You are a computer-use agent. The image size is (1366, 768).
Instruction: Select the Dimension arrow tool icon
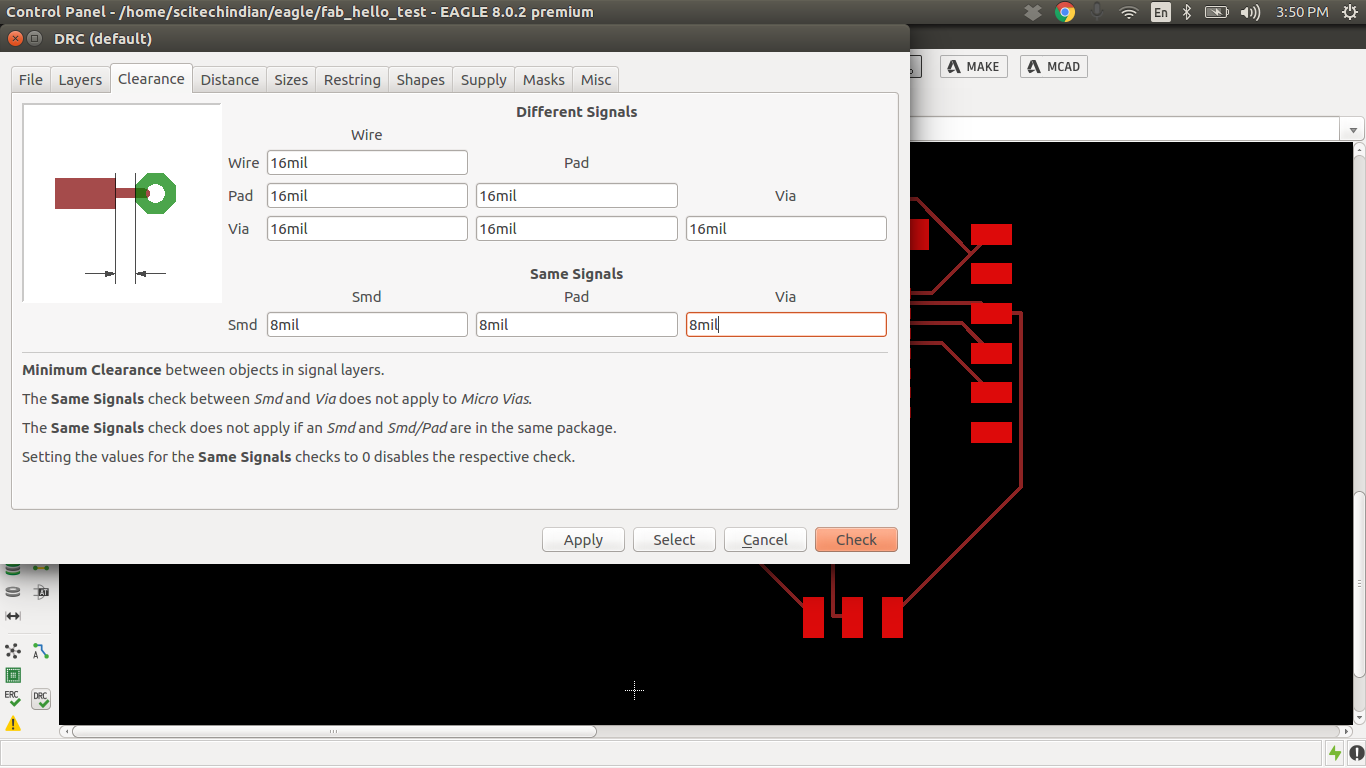click(x=13, y=616)
